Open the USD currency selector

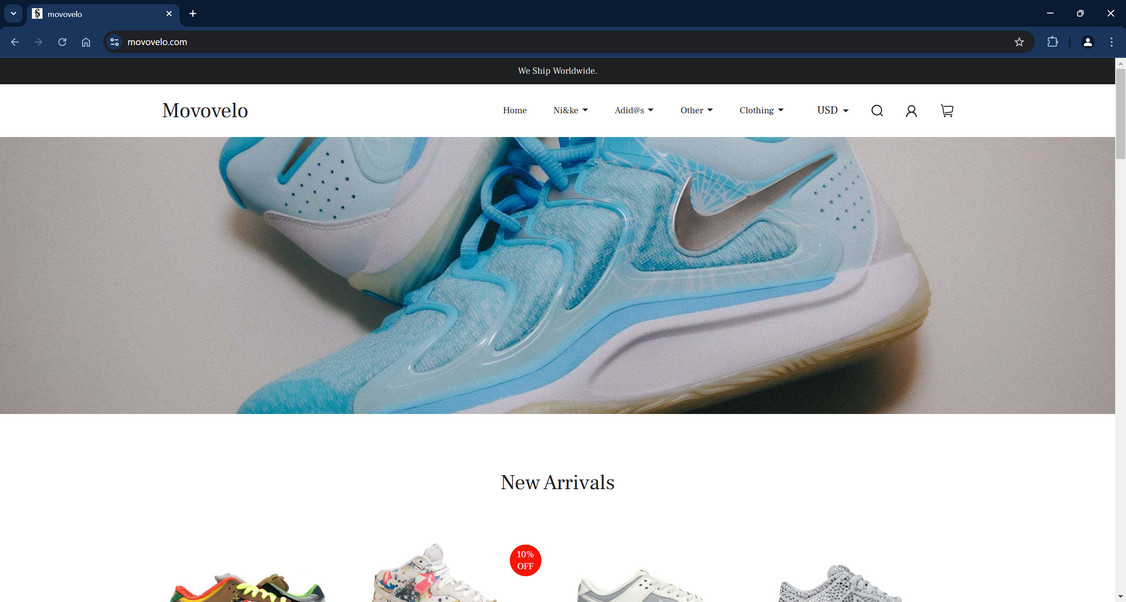[832, 111]
